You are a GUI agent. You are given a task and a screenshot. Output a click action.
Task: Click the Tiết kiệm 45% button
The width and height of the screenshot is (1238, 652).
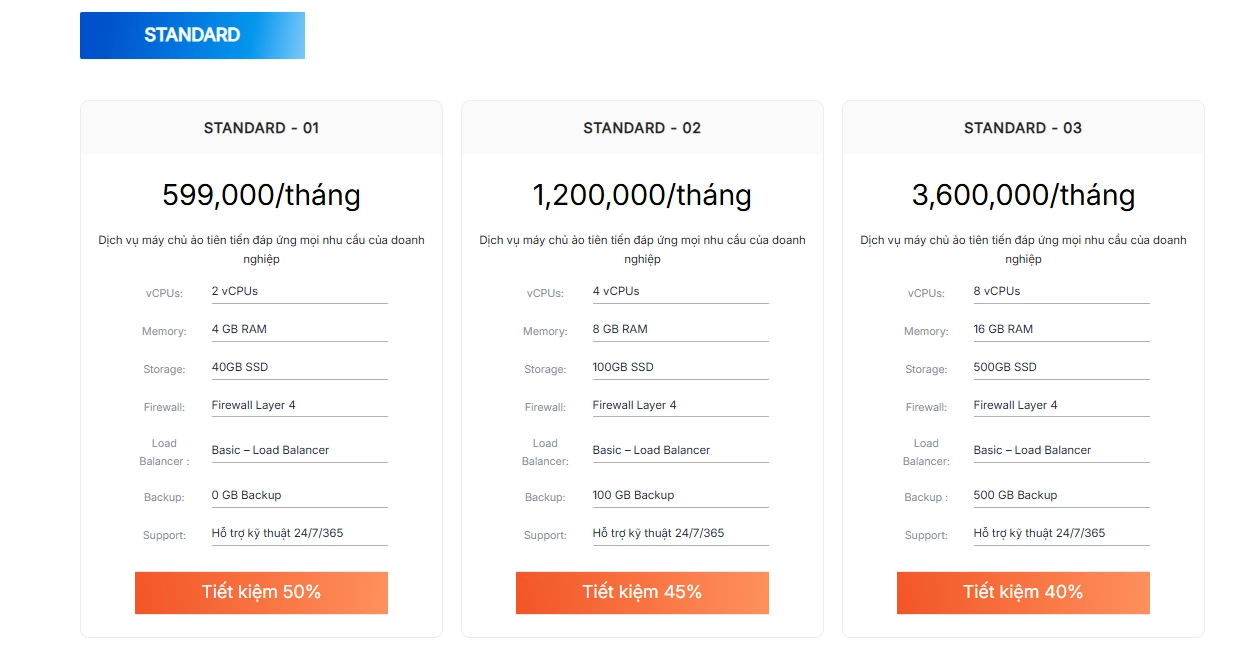click(641, 592)
